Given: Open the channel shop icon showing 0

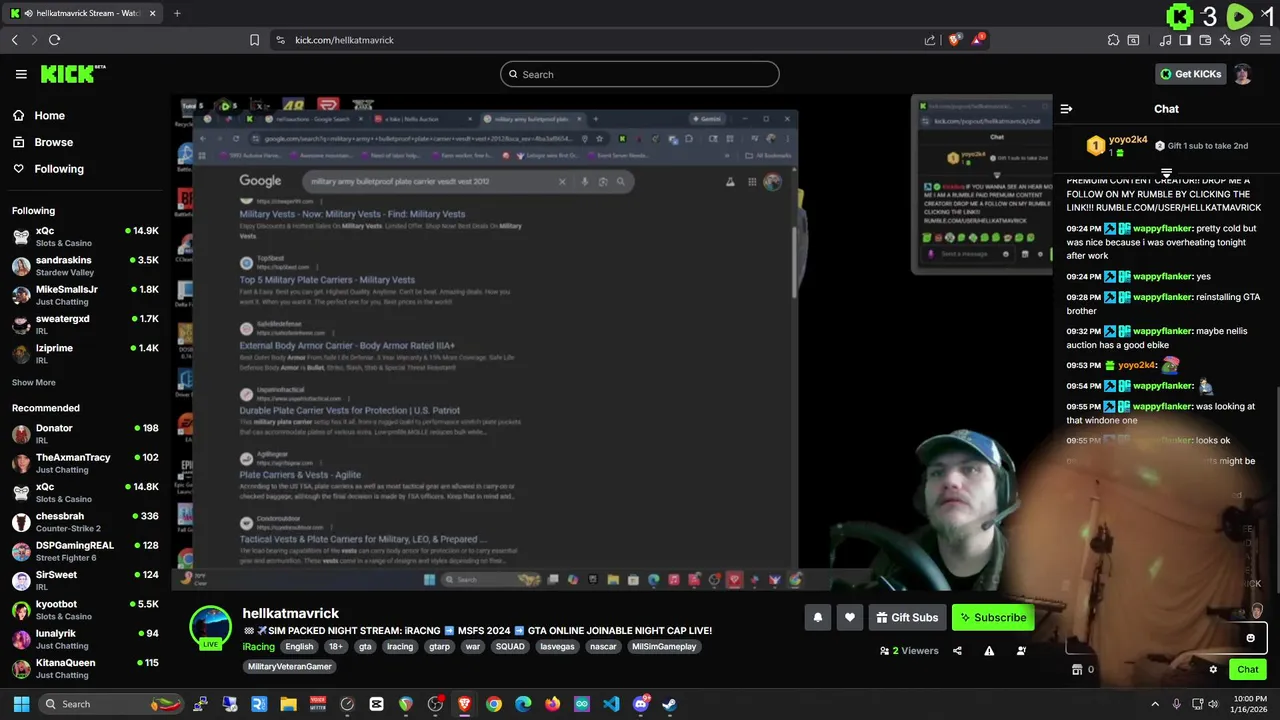Looking at the screenshot, I should tap(1081, 670).
